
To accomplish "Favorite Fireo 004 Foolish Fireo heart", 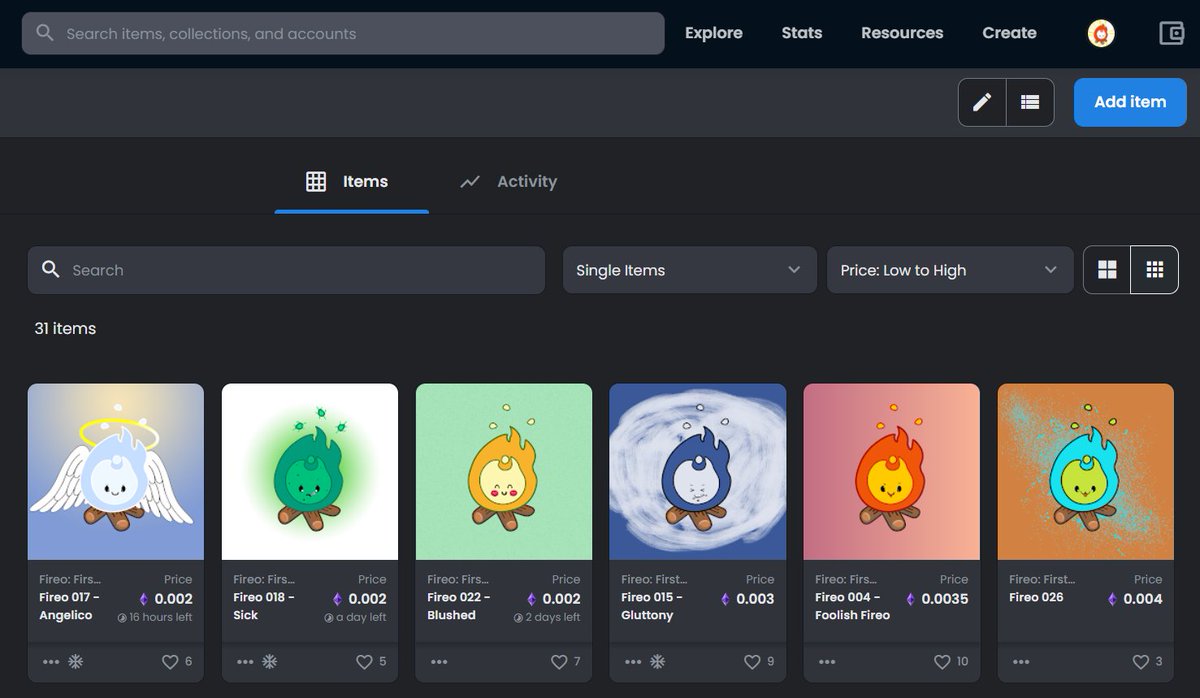I will [942, 662].
